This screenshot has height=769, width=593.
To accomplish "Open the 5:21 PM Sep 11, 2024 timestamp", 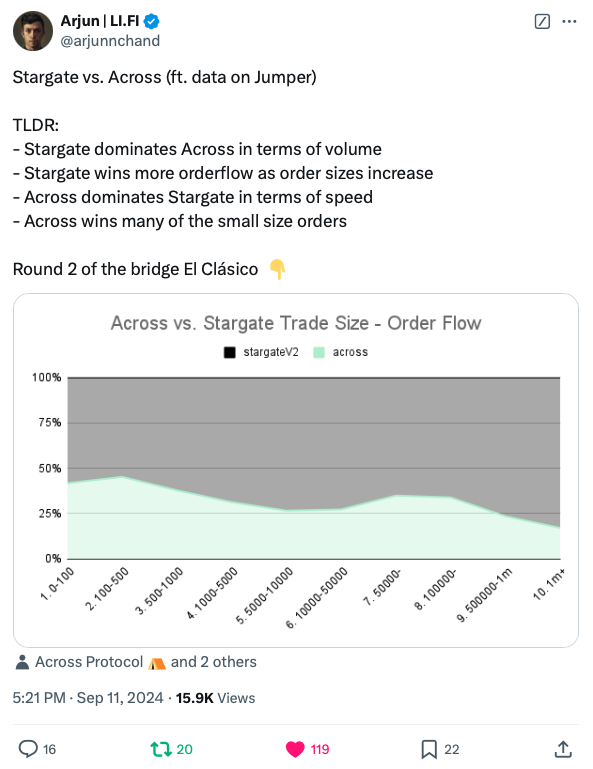I will point(88,698).
